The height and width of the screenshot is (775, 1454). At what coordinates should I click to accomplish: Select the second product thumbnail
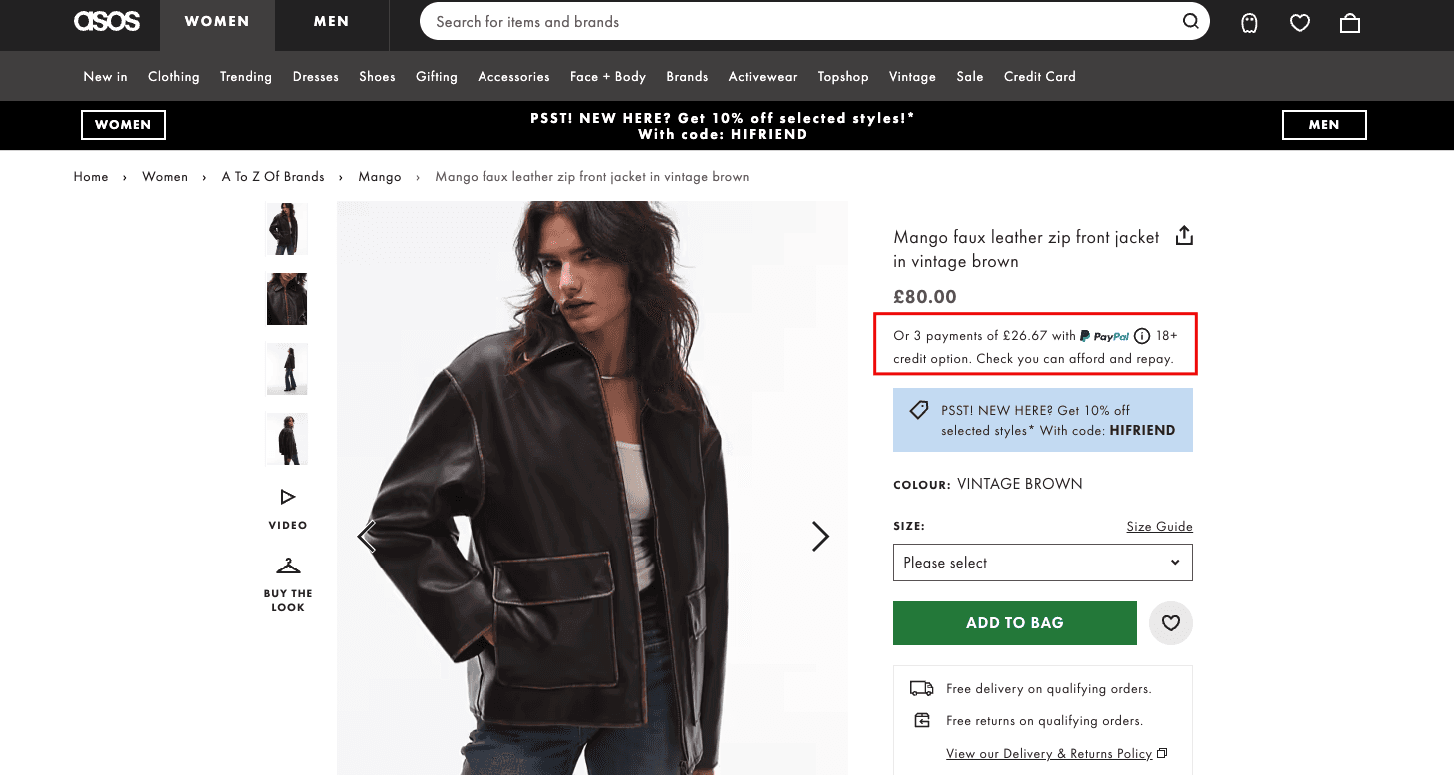click(287, 299)
